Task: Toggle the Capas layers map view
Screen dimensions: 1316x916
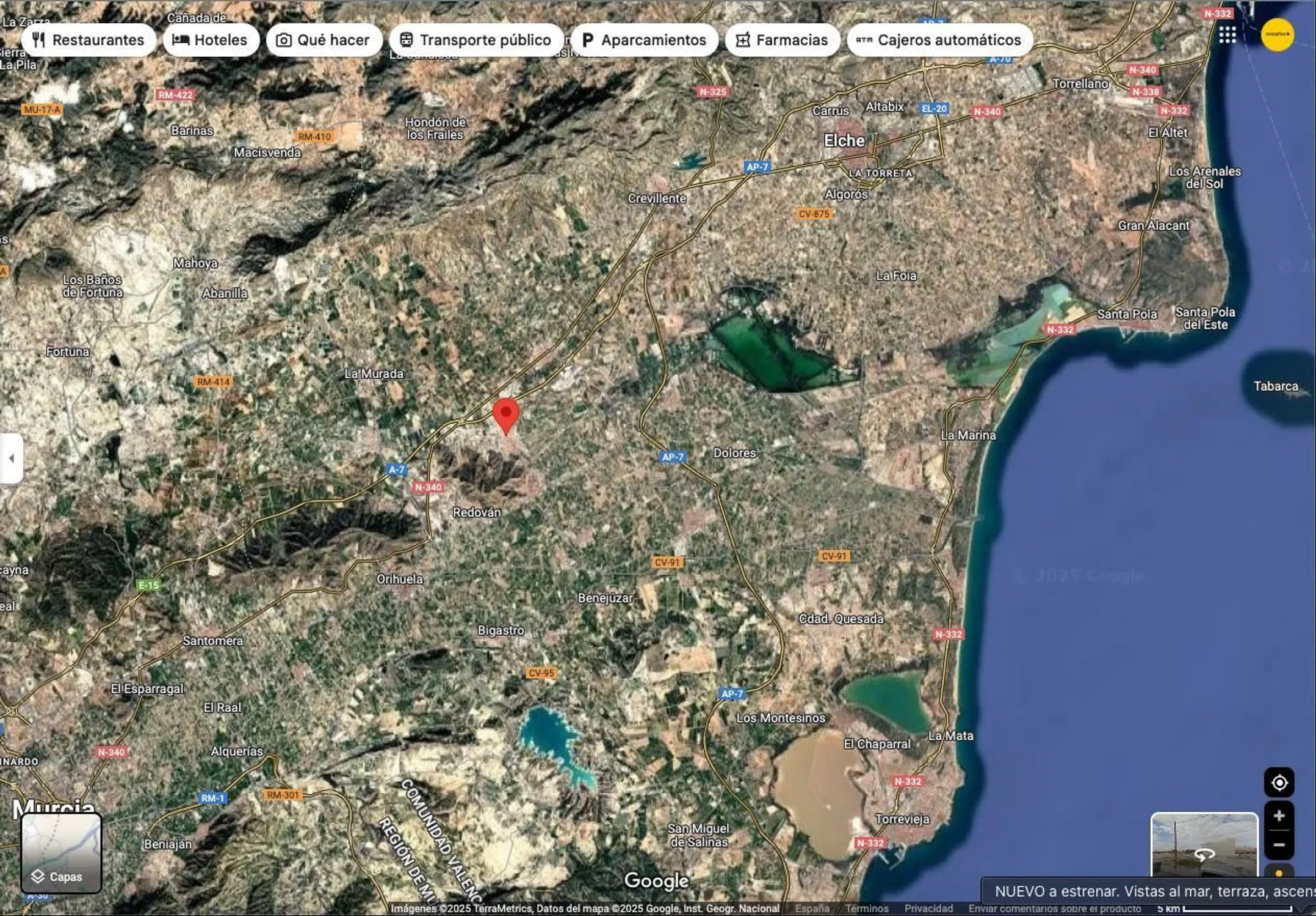Action: click(62, 853)
